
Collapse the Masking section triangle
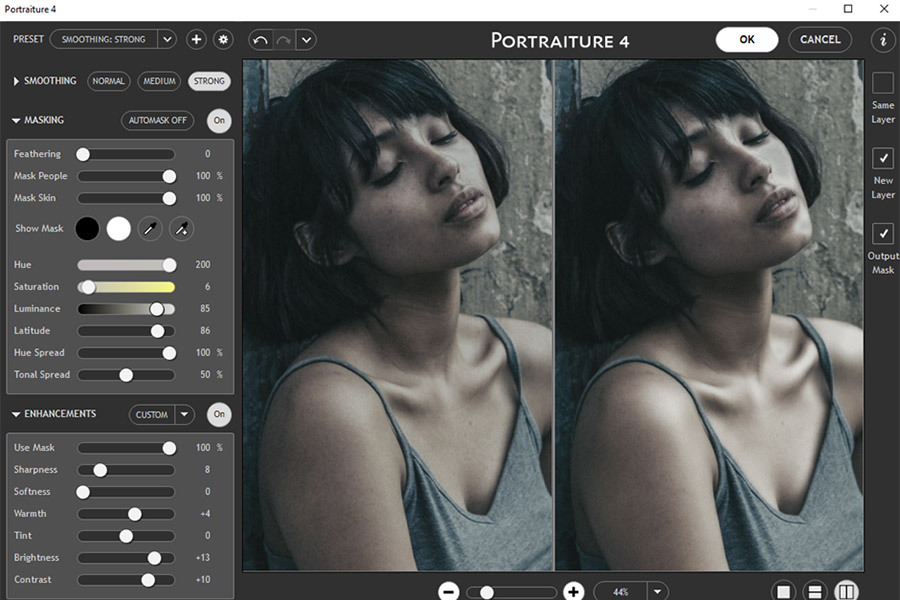pos(16,121)
